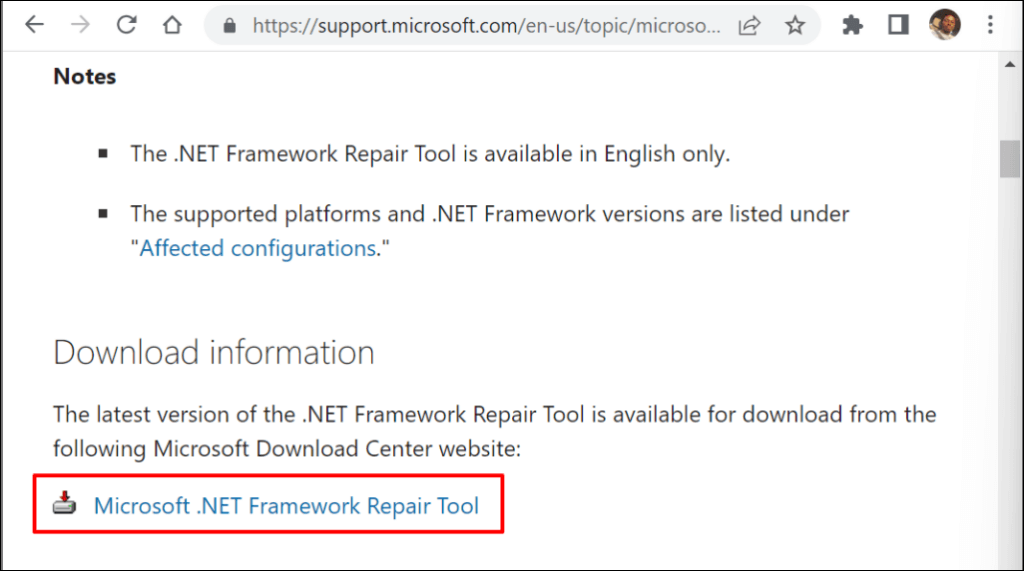Click the forward navigation arrow
The height and width of the screenshot is (571, 1024).
[80, 25]
